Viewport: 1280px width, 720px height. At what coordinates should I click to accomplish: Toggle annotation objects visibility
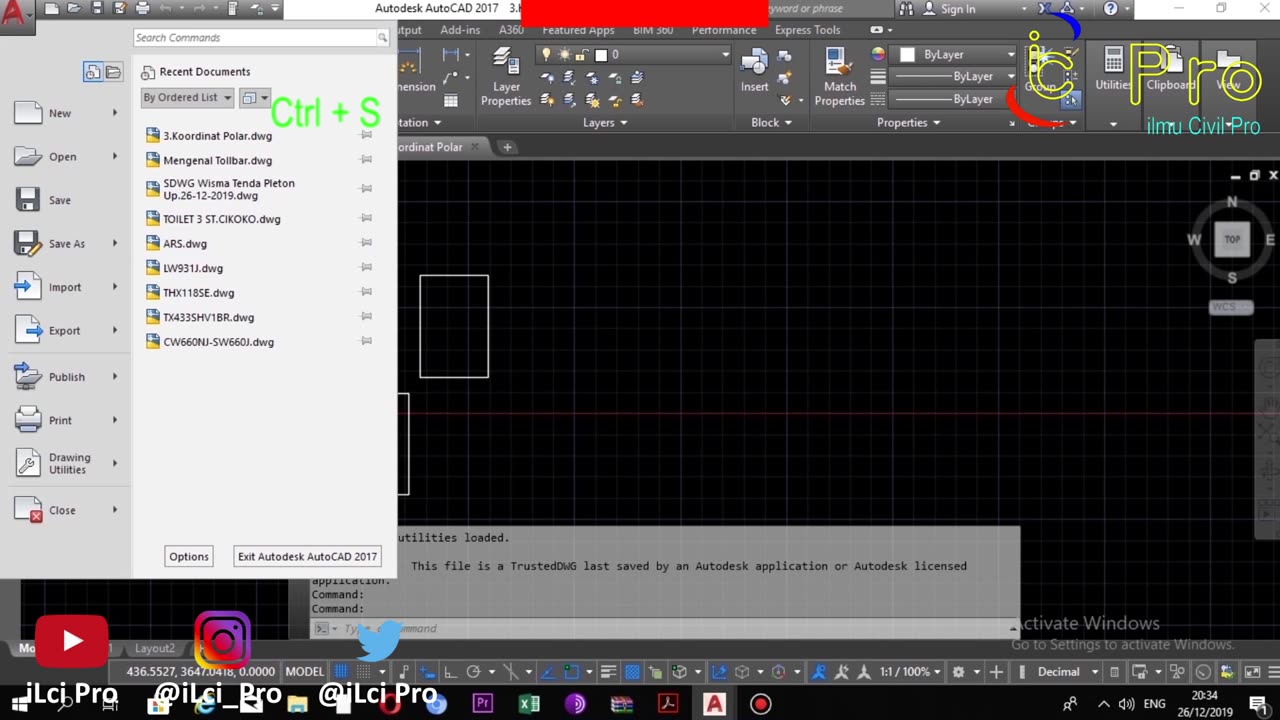pyautogui.click(x=819, y=672)
